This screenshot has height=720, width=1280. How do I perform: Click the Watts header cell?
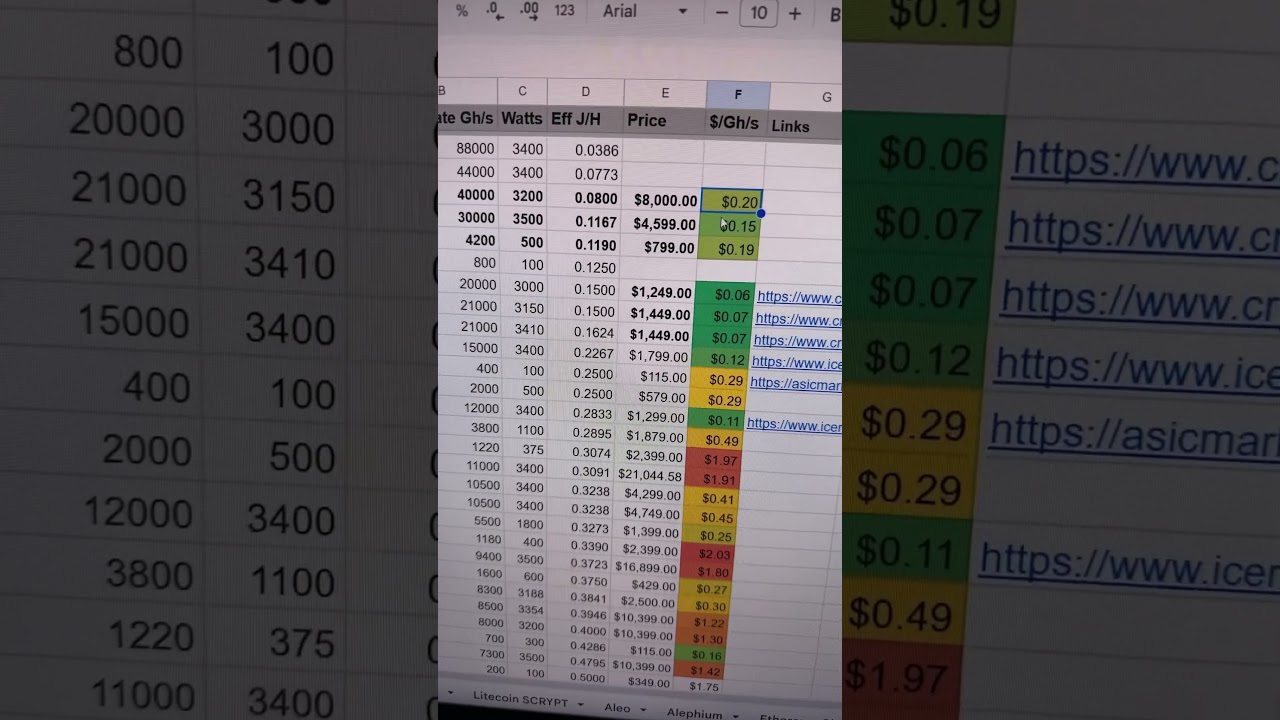(522, 118)
